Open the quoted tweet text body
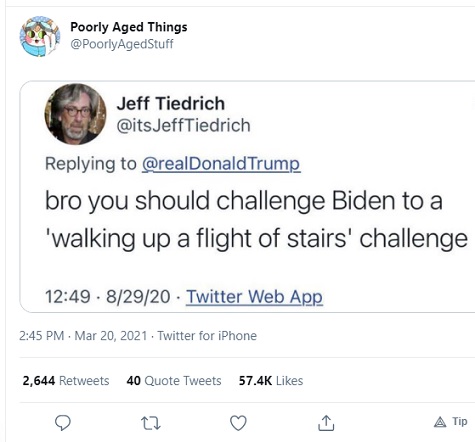The width and height of the screenshot is (475, 442). point(256,220)
